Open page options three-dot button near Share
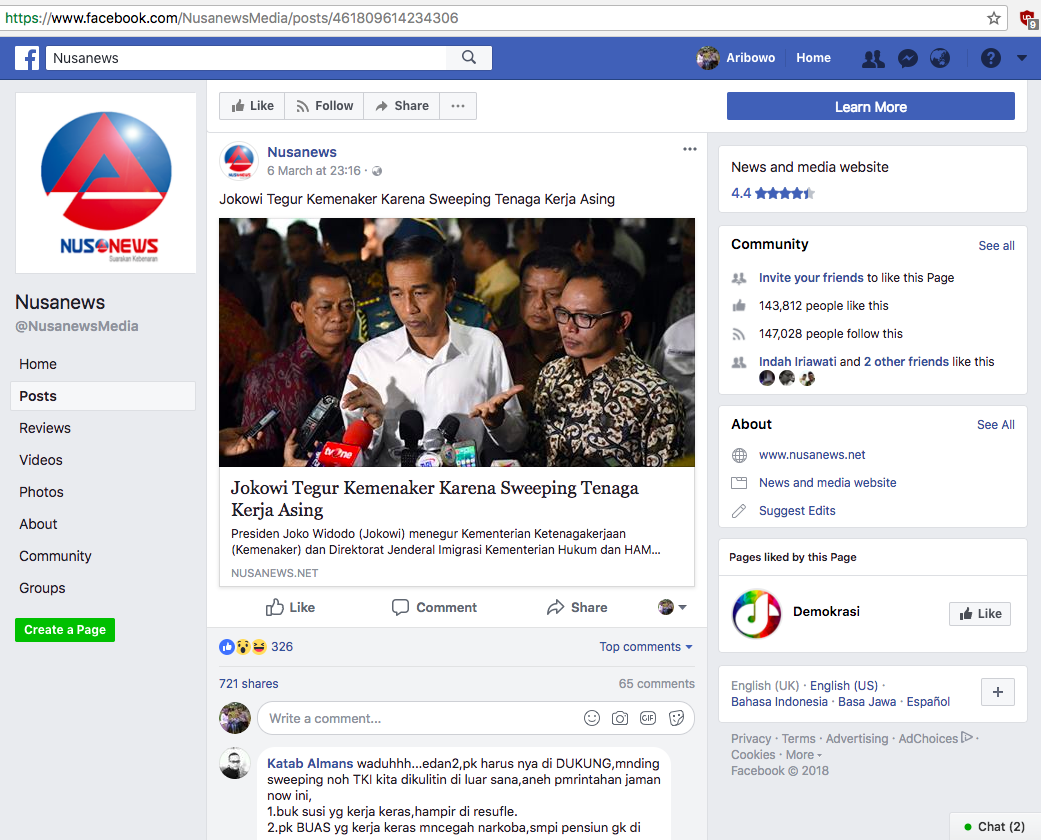Screen dimensions: 1041x840 458,106
